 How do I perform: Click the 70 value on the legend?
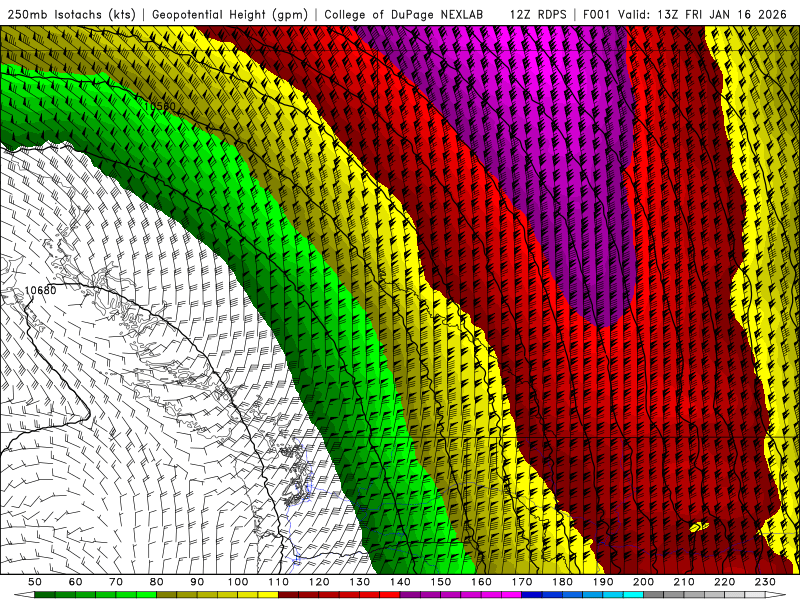116,582
